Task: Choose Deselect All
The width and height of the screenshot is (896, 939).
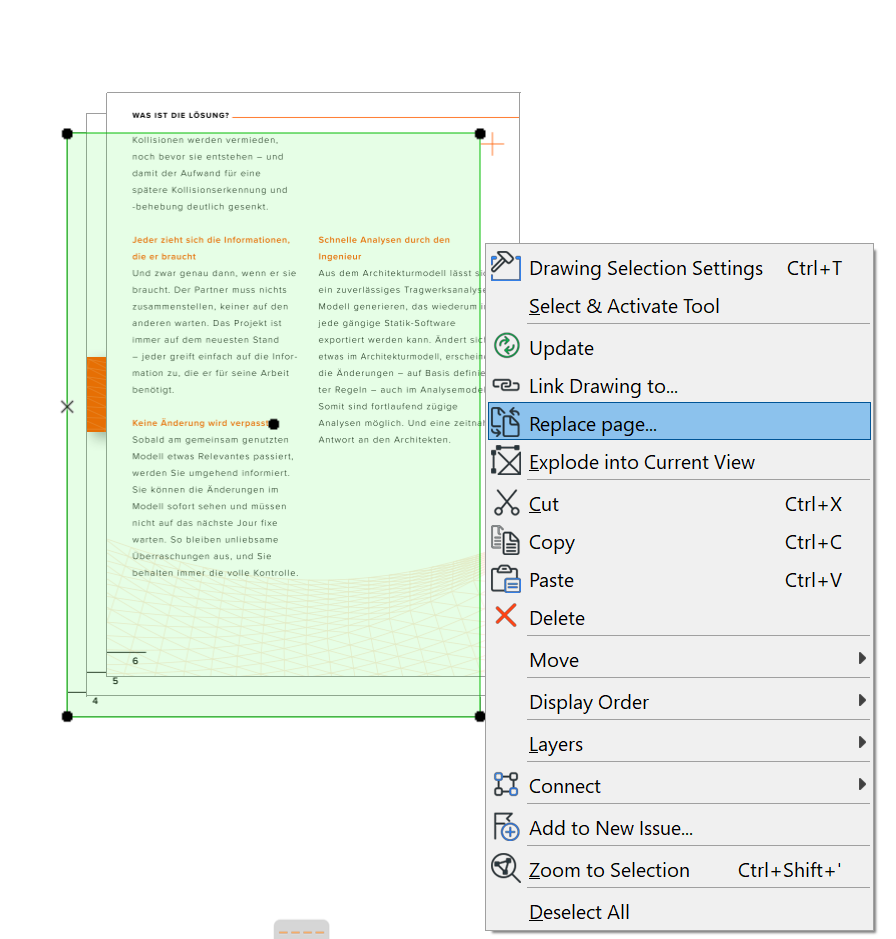Action: 679,911
